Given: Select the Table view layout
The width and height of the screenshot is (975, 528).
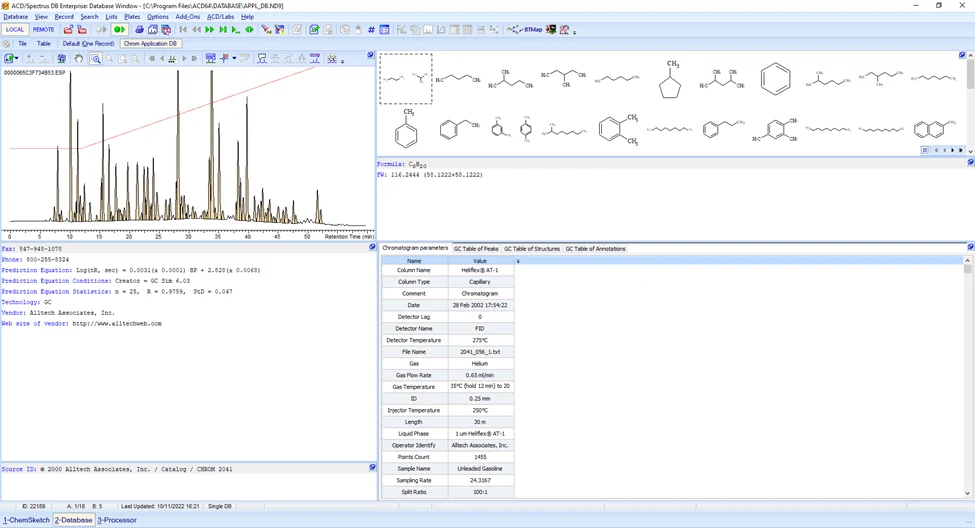Looking at the screenshot, I should point(44,44).
